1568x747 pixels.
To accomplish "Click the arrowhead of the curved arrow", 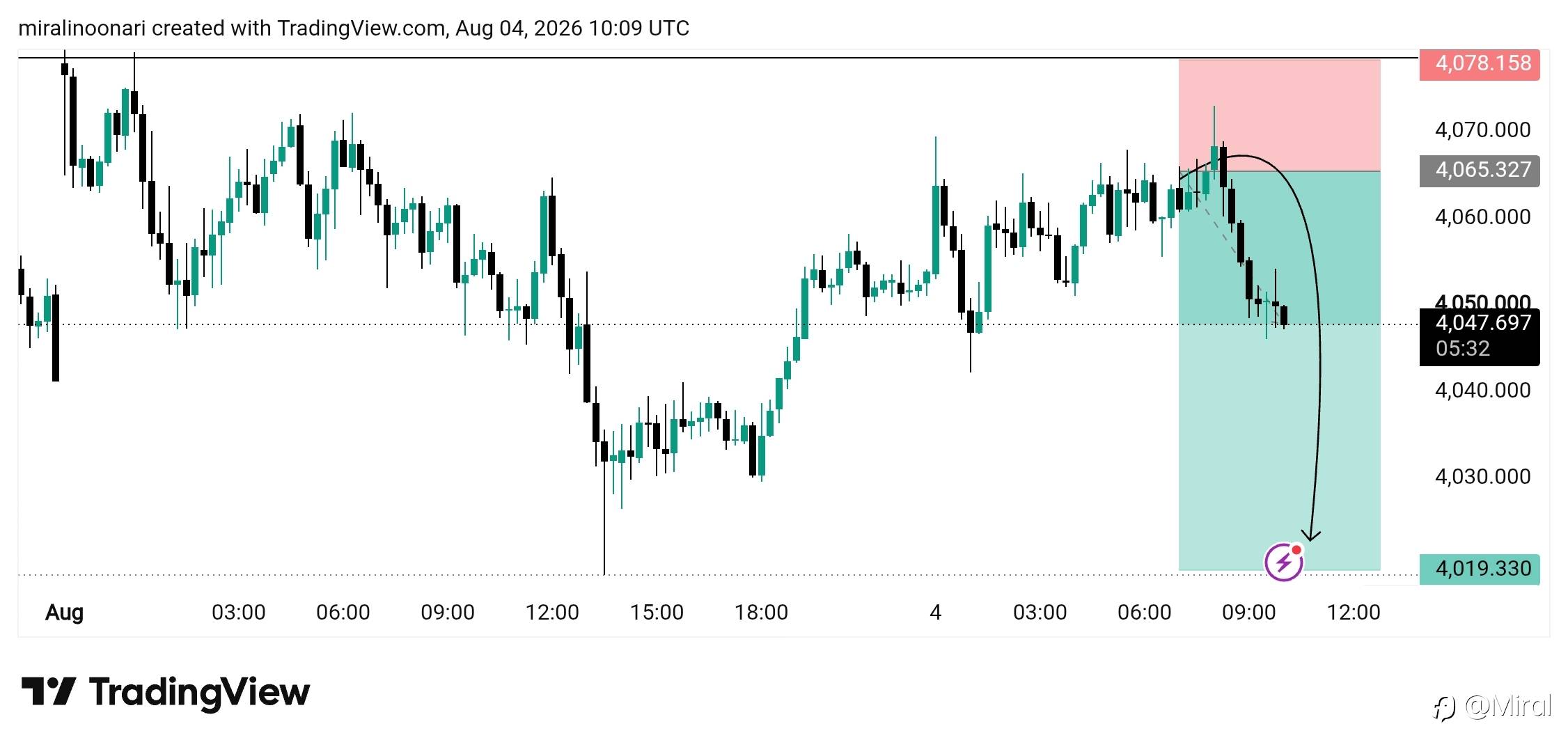I will click(1311, 536).
